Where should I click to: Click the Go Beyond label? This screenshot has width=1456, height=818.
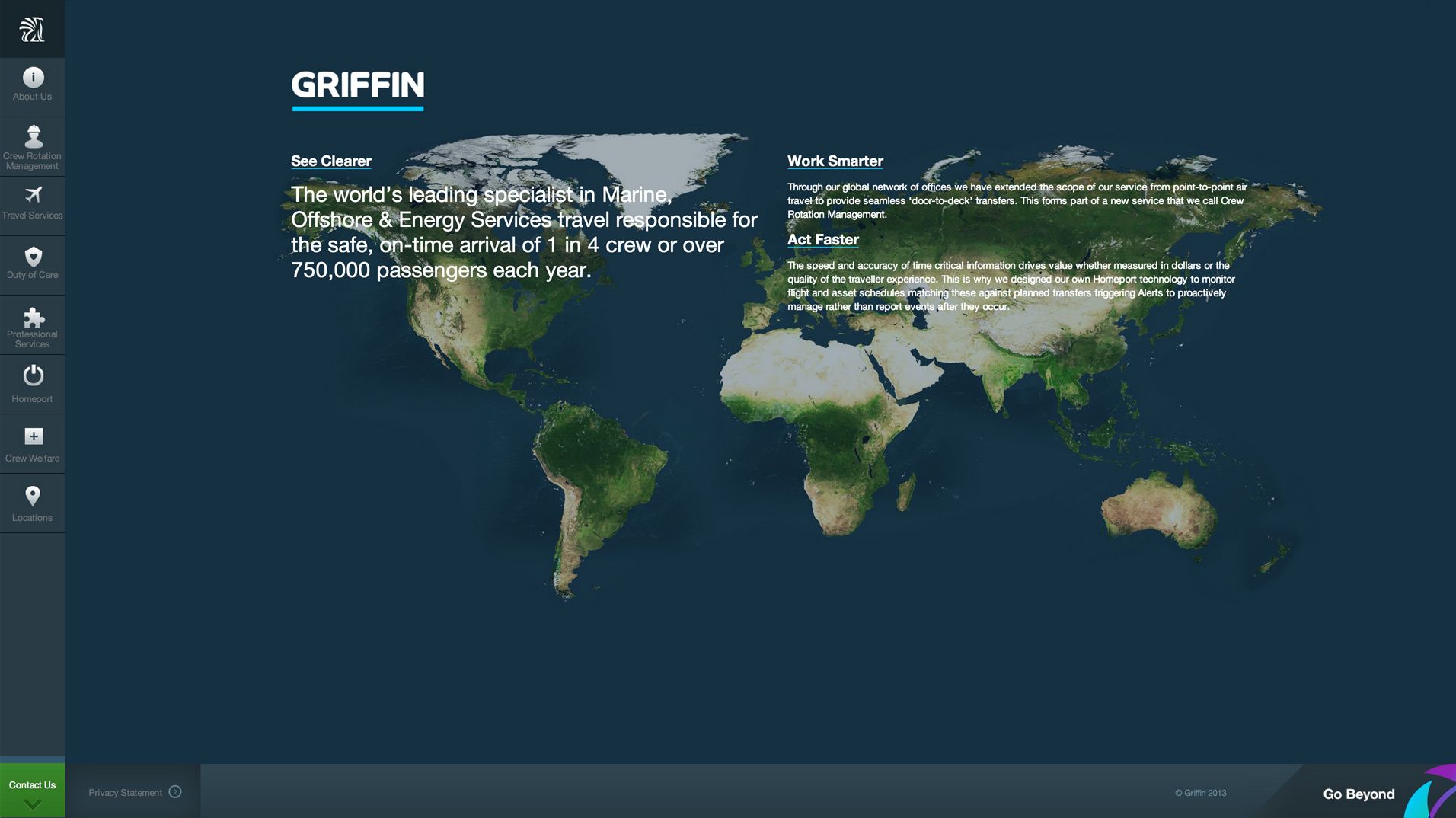pyautogui.click(x=1359, y=794)
